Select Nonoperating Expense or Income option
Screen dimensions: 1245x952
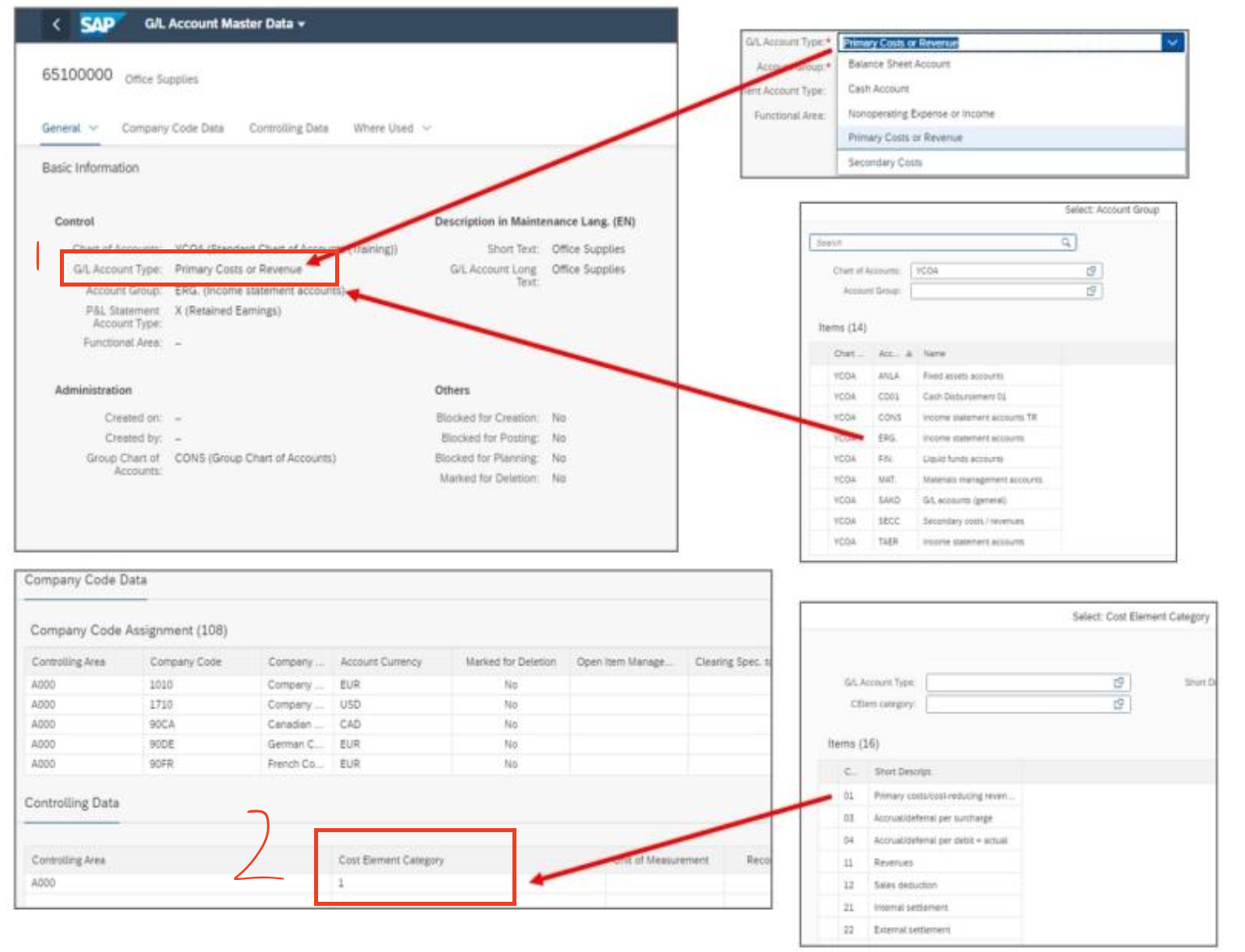1012,114
